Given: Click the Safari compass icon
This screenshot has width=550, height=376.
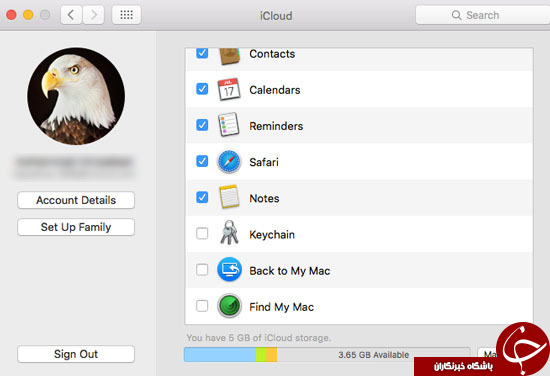Looking at the screenshot, I should [229, 162].
